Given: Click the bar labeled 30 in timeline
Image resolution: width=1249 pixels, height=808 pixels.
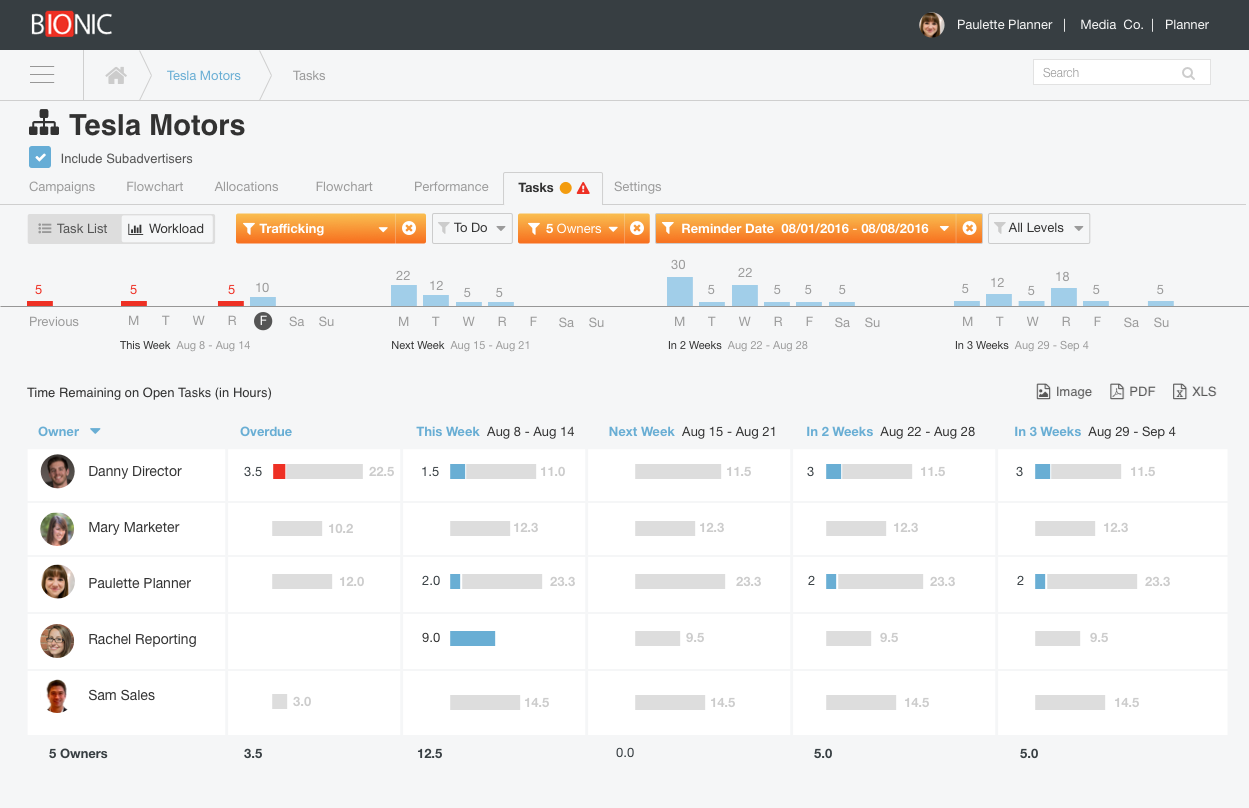Looking at the screenshot, I should tap(679, 291).
